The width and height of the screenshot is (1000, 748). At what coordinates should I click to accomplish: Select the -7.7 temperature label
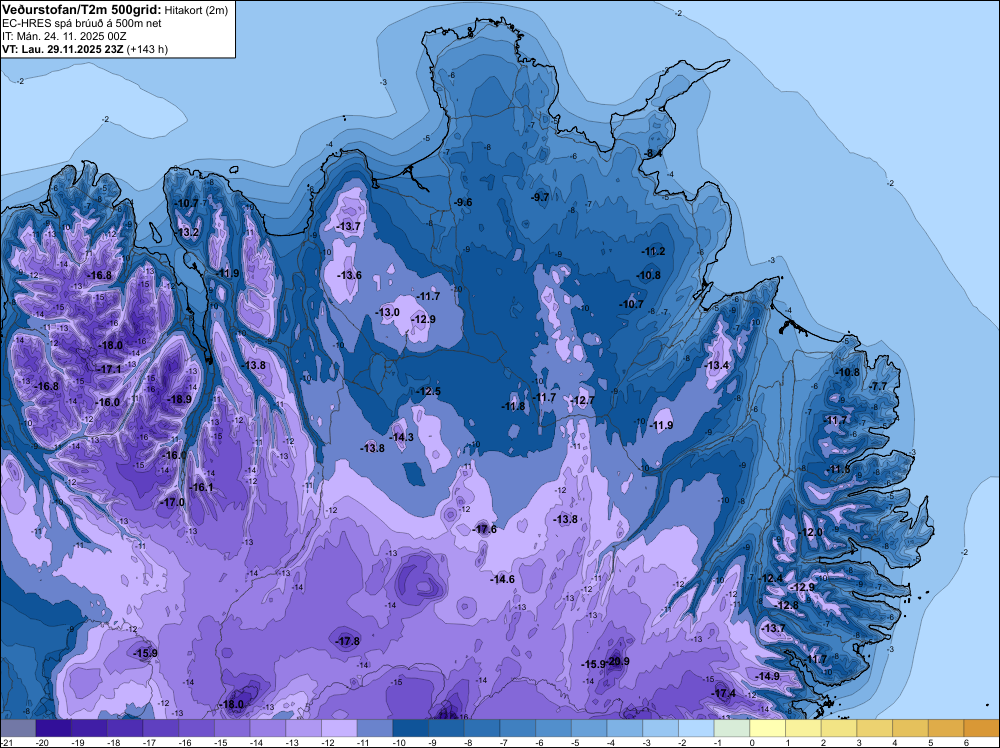[x=878, y=386]
